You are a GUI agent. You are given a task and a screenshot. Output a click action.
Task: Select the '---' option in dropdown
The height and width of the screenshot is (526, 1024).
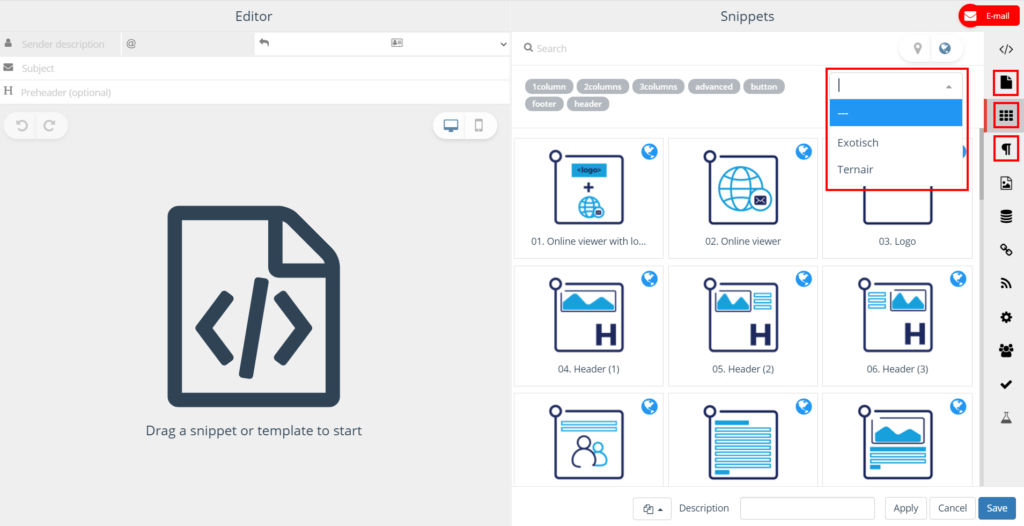895,113
